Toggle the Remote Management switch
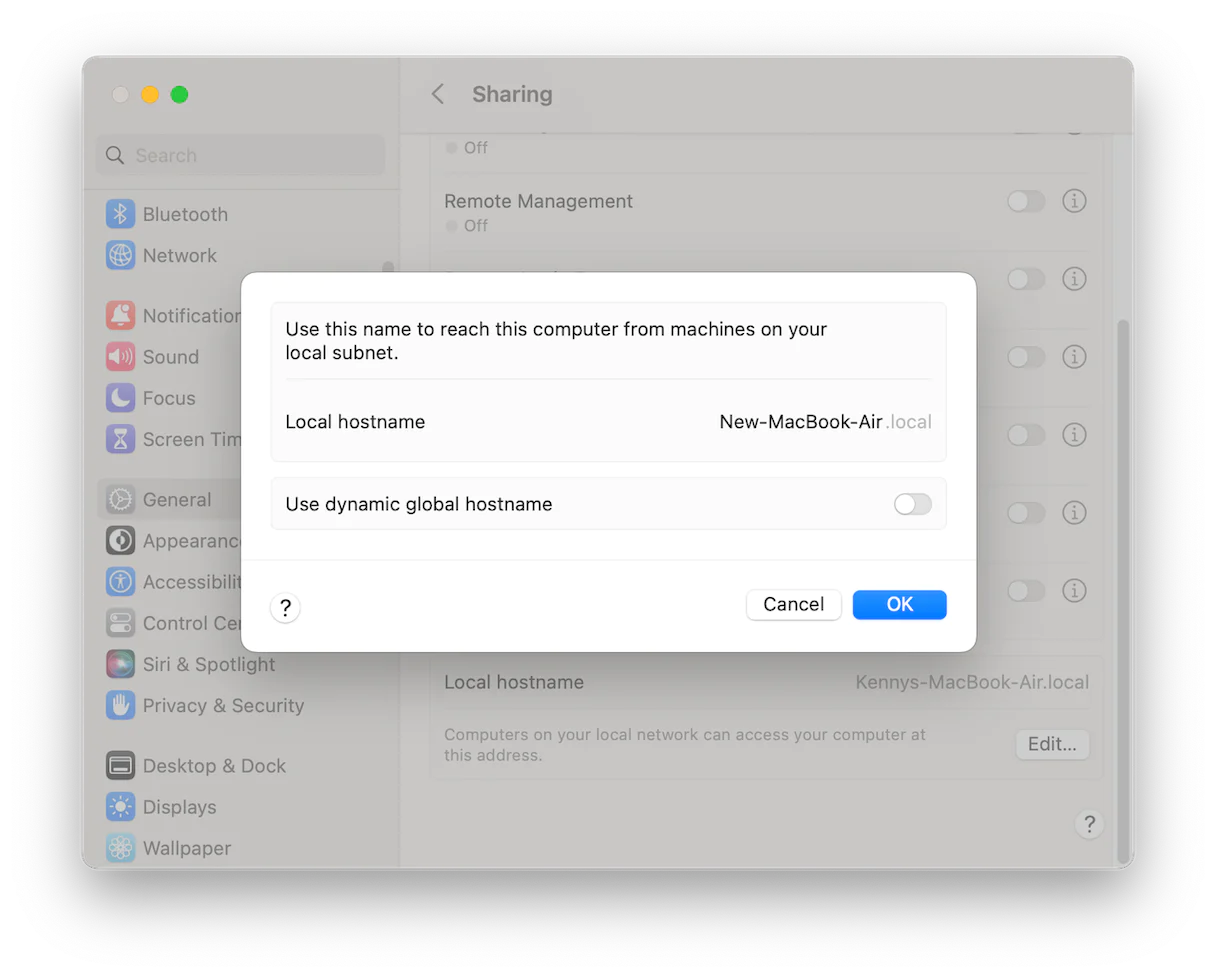Image resolution: width=1216 pixels, height=977 pixels. pos(1026,201)
